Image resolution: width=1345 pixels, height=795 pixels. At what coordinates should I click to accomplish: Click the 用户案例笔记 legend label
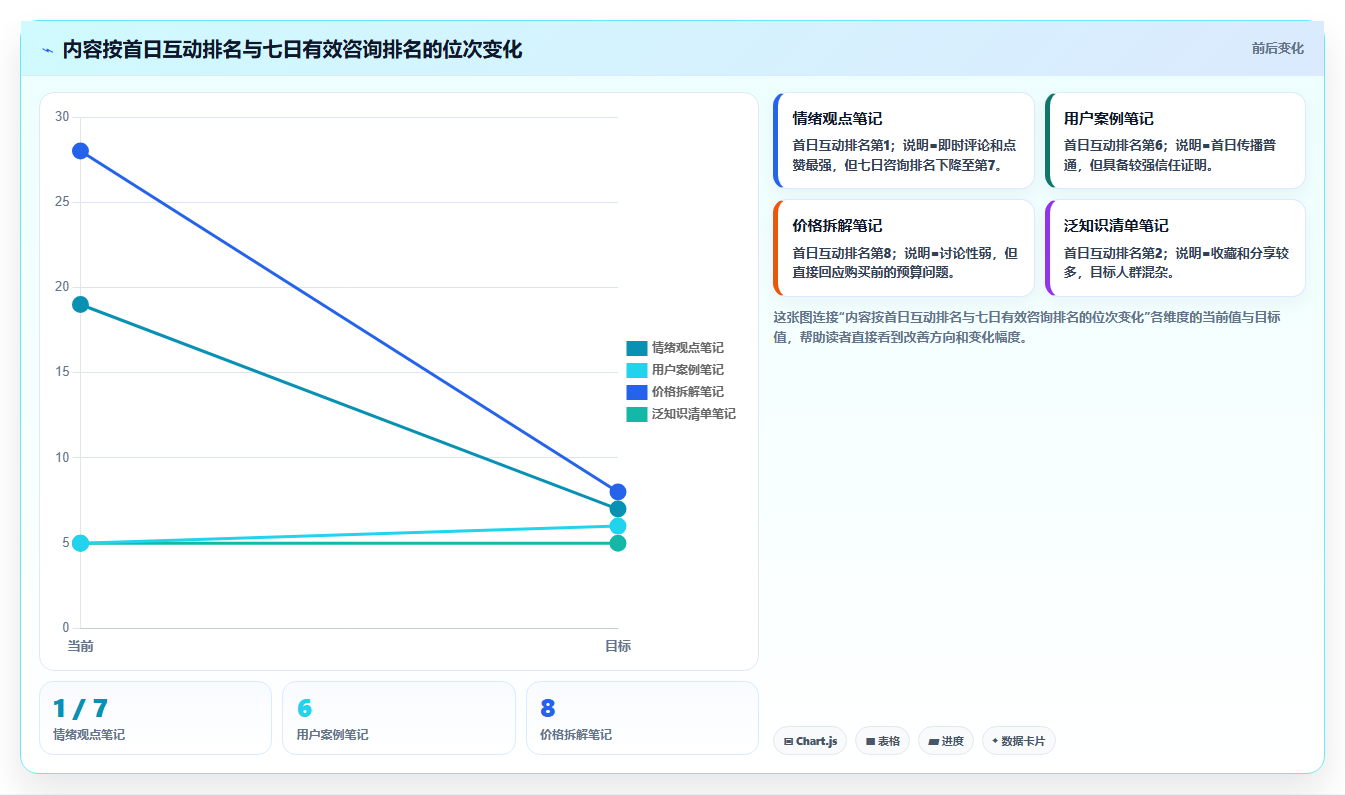tap(688, 370)
